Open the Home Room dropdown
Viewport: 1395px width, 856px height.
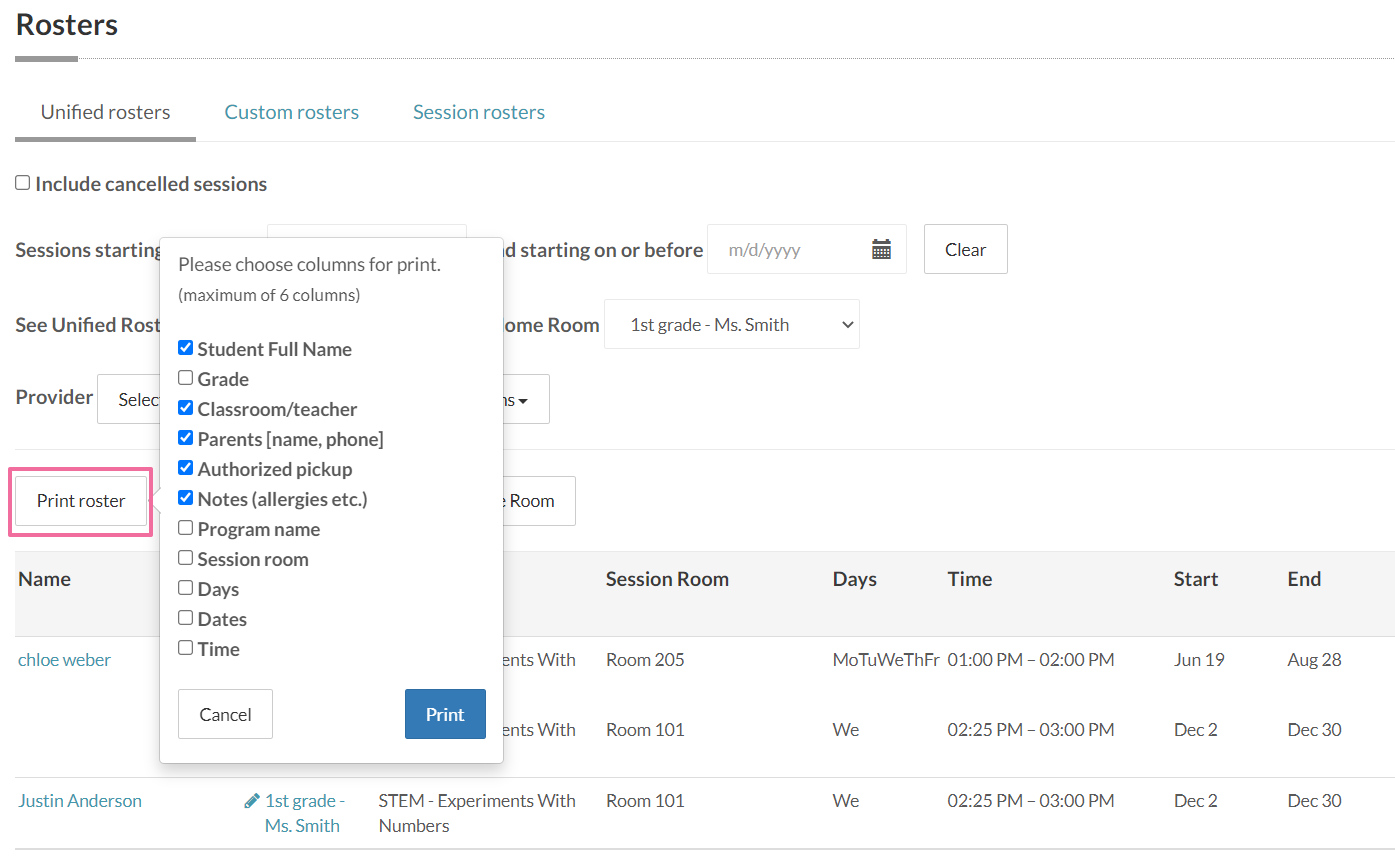[731, 325]
